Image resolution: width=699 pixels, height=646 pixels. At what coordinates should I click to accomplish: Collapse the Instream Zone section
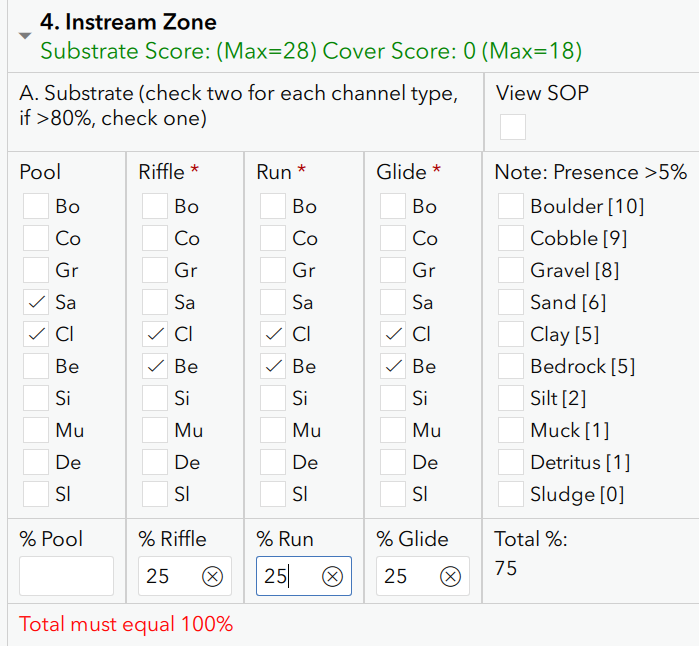click(x=25, y=35)
